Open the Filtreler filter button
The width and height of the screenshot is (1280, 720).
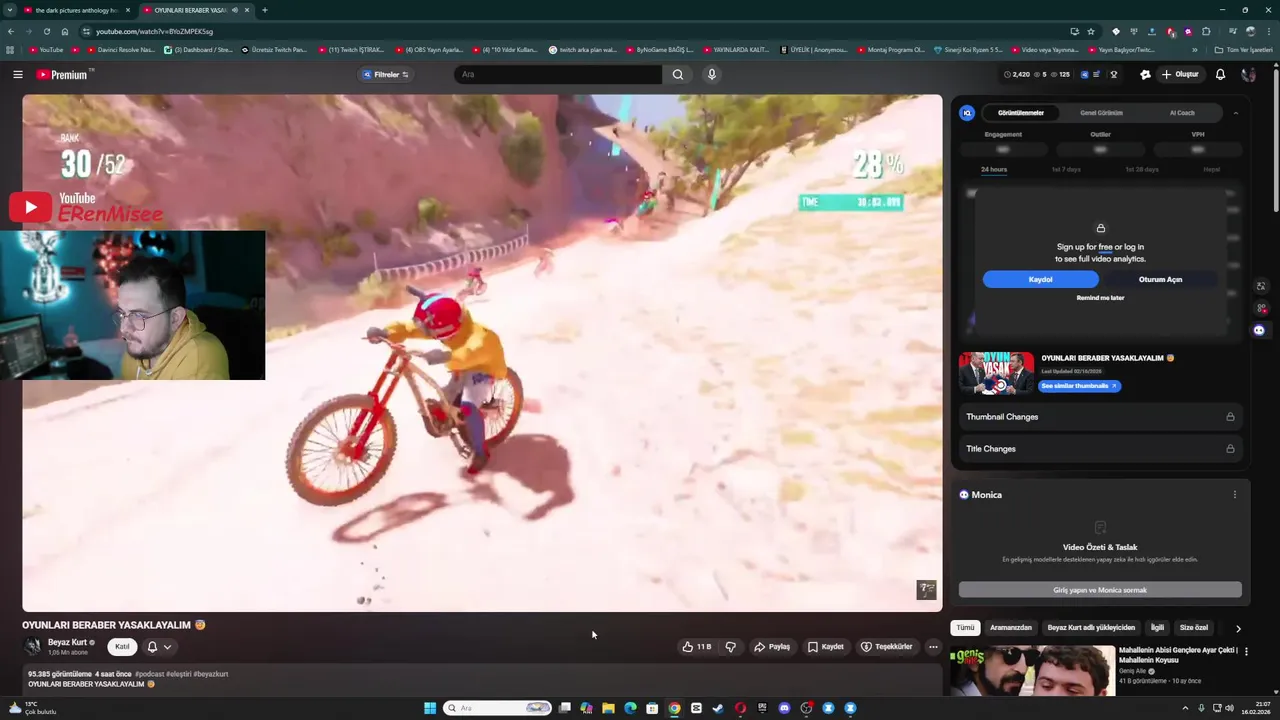tap(386, 74)
